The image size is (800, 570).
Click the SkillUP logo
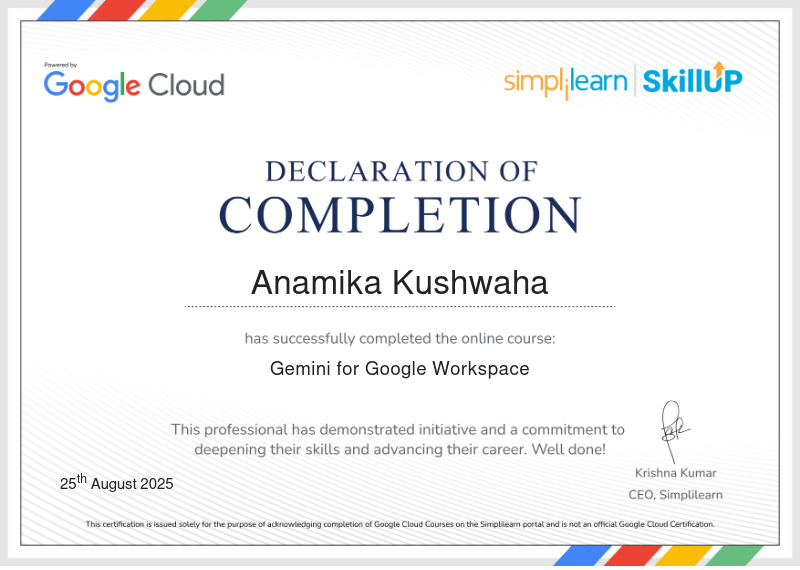pos(692,79)
